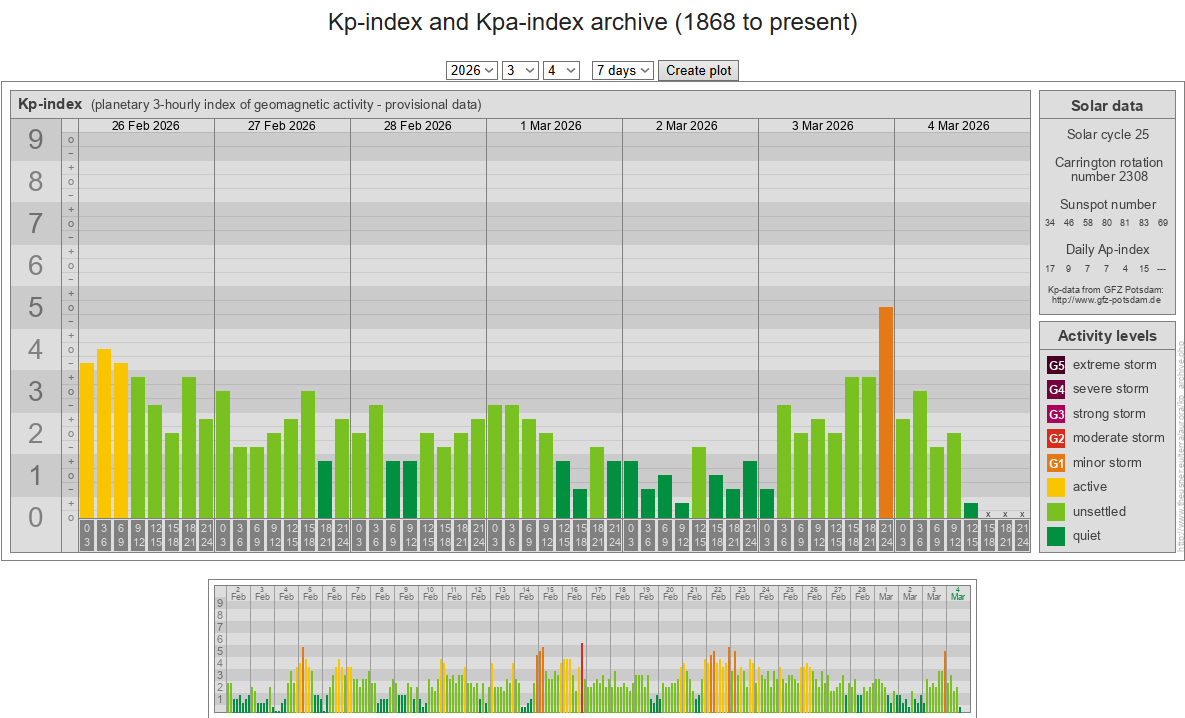Click the Kp scale value 0
The image size is (1185, 718).
[x=36, y=518]
